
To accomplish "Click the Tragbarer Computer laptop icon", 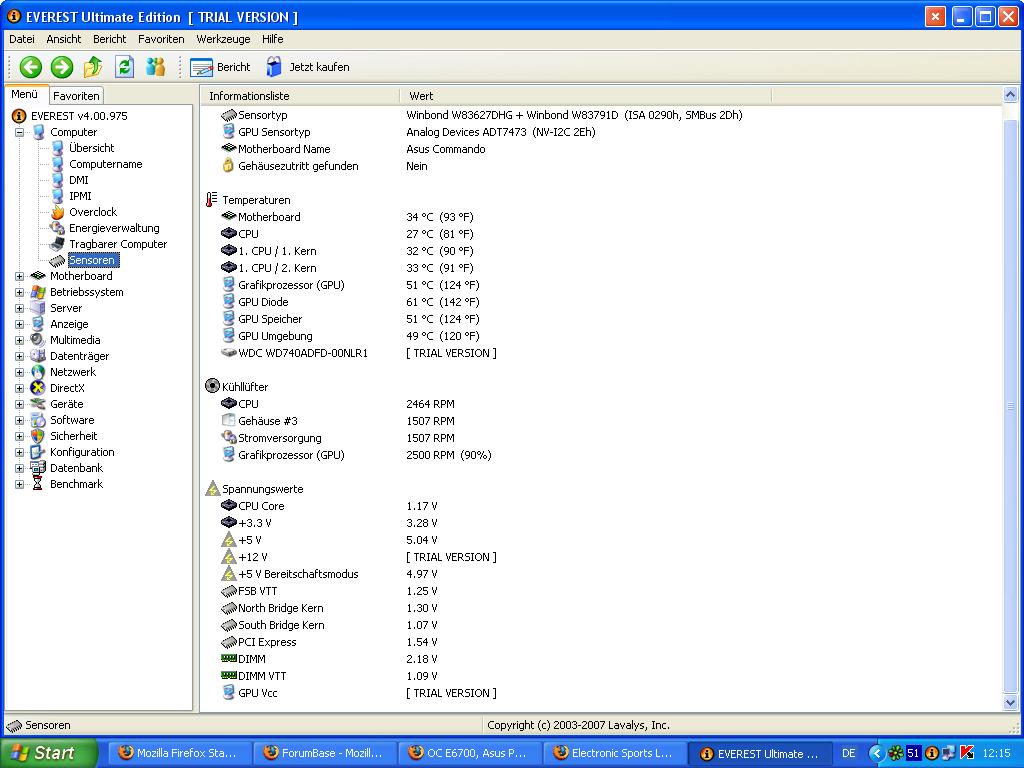I will click(57, 244).
